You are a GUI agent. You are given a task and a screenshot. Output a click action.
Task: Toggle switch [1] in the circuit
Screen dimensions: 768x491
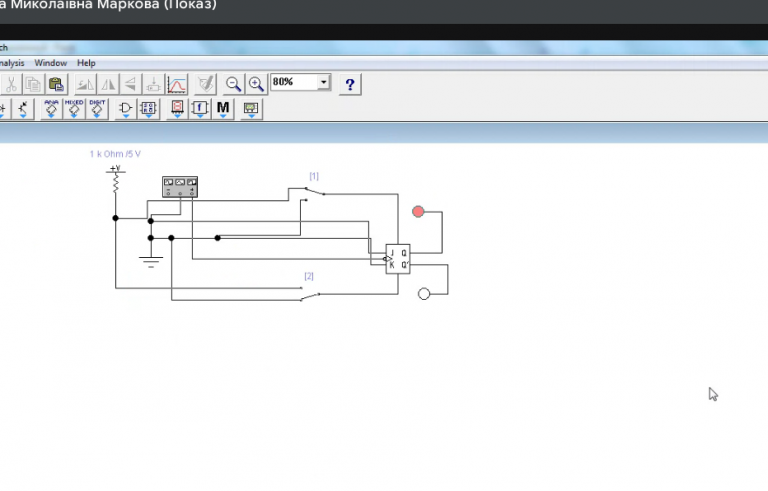pos(314,191)
